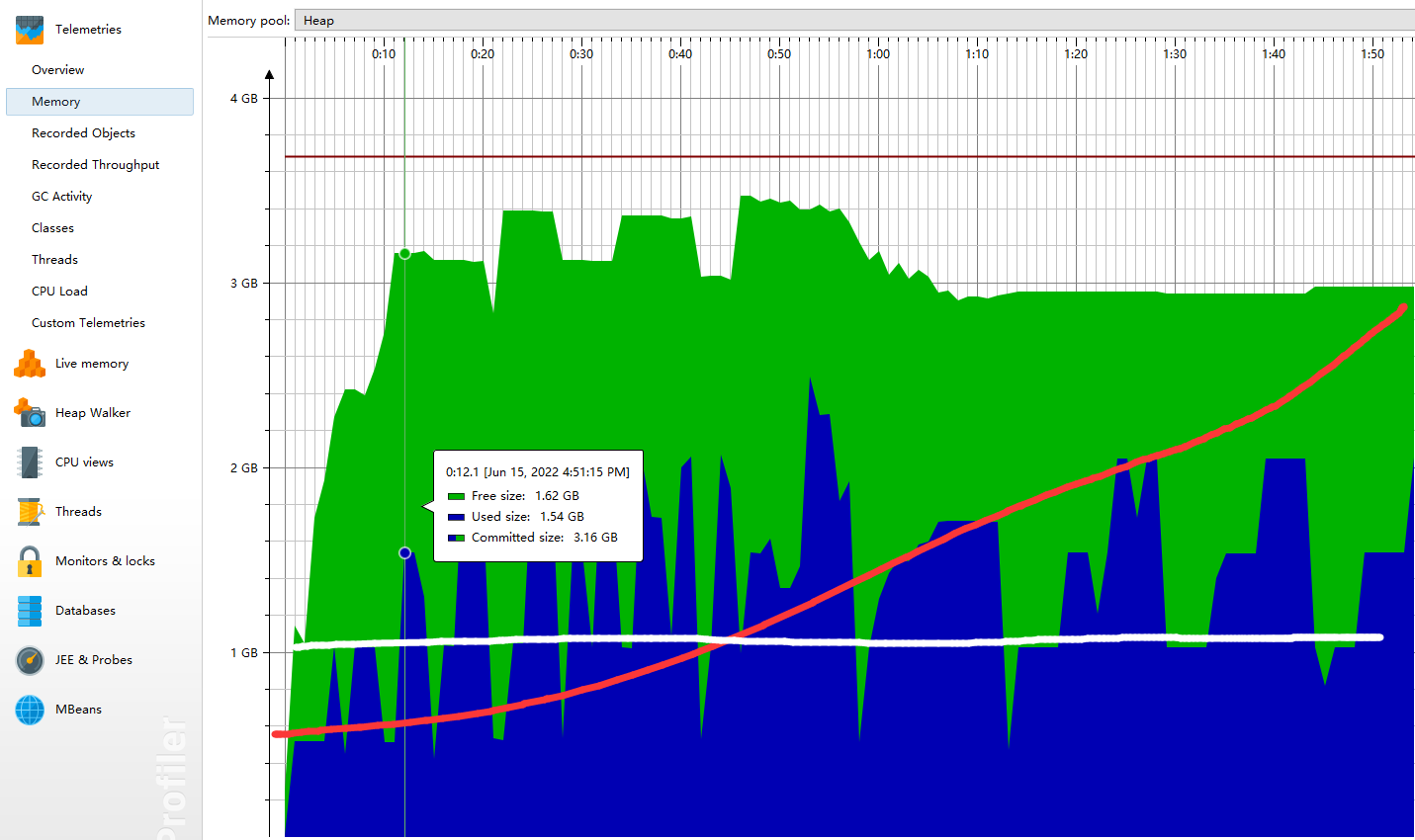
Task: Select the Memory telemetry view
Action: [100, 102]
